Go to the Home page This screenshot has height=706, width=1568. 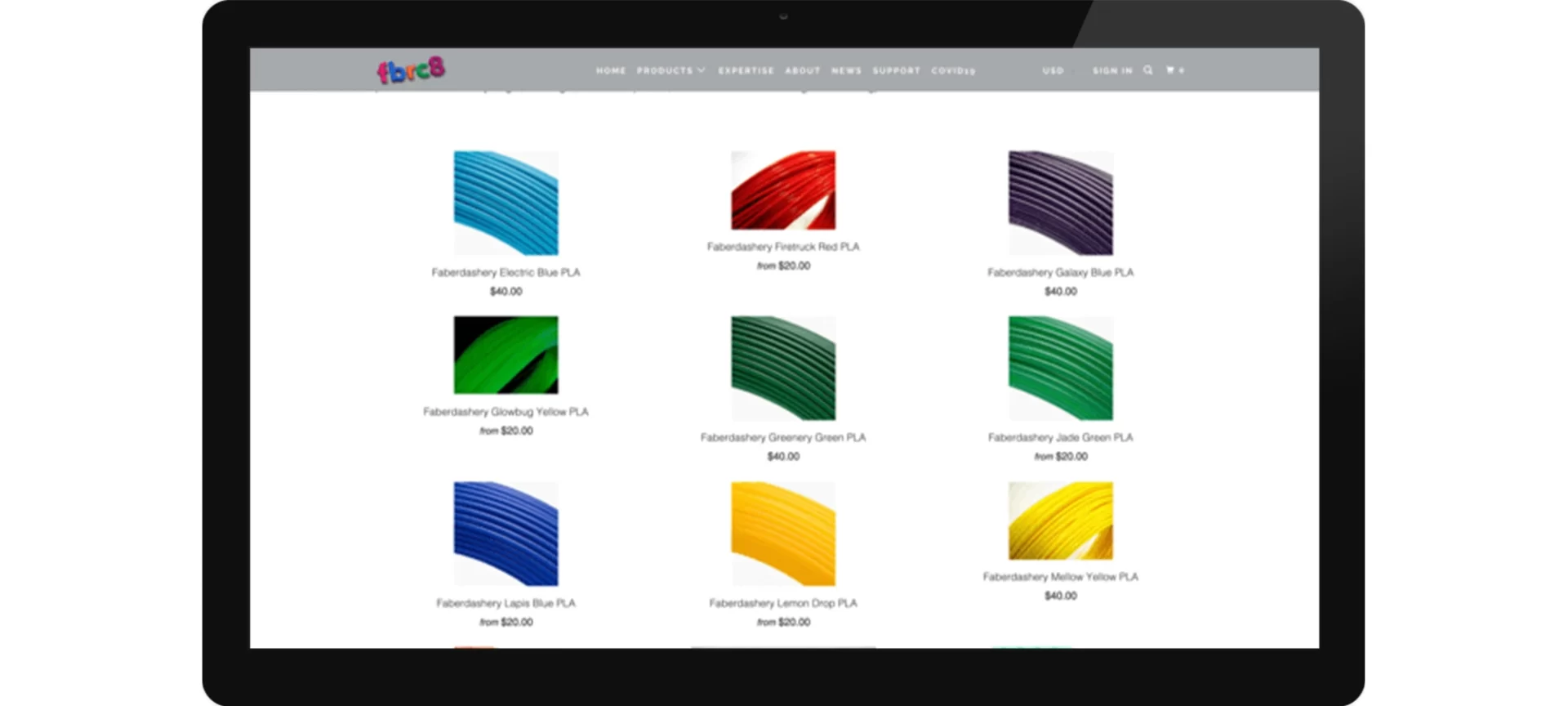pyautogui.click(x=611, y=71)
